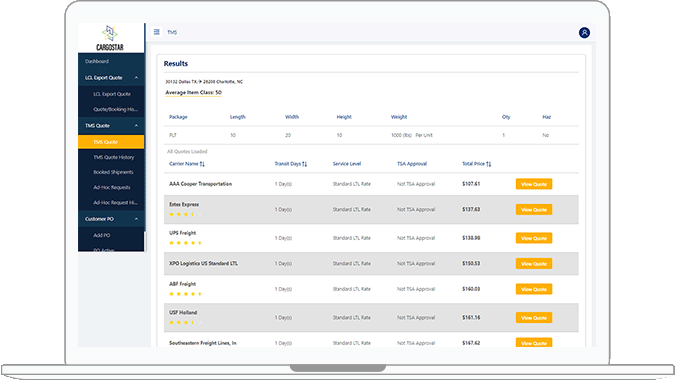View Quote for USF Holland
Viewport: 675px width, 380px height.
[534, 318]
